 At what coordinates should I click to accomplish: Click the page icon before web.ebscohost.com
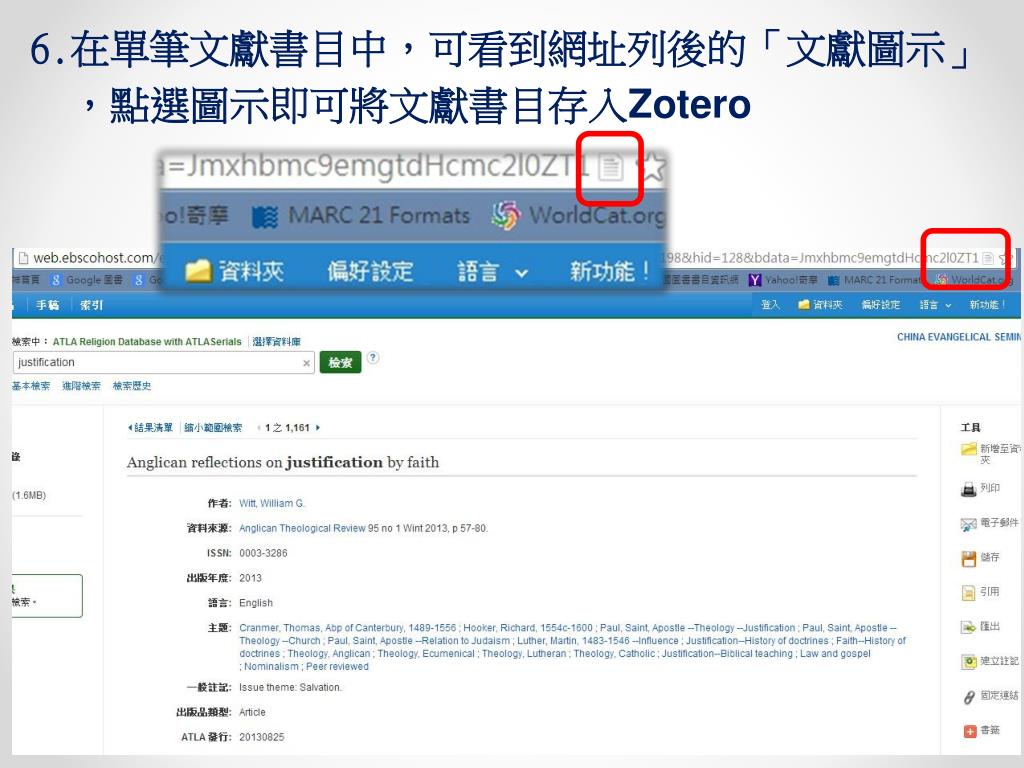[24, 258]
